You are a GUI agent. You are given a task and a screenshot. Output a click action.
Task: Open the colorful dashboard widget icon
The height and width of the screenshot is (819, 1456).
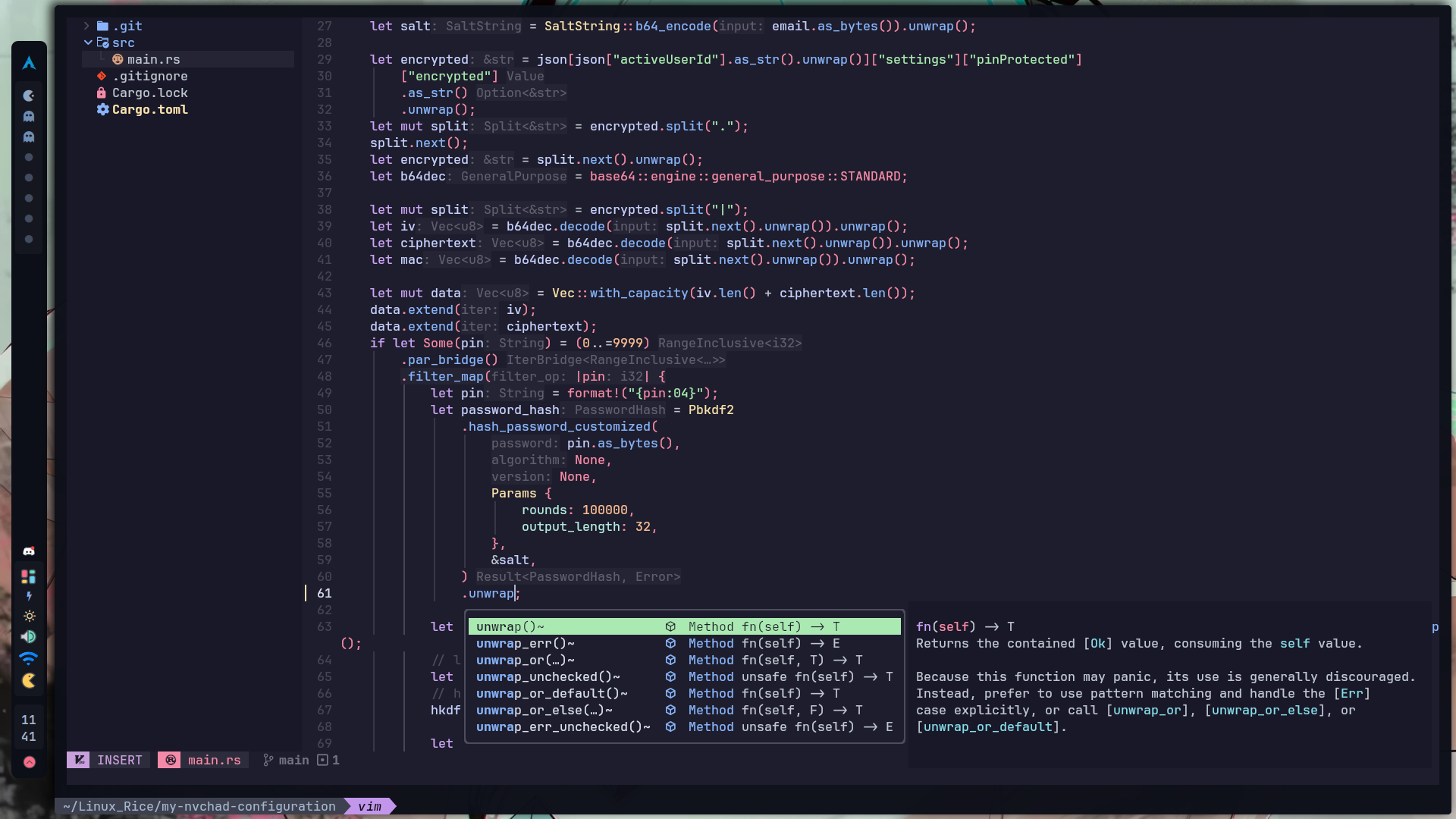tap(29, 576)
